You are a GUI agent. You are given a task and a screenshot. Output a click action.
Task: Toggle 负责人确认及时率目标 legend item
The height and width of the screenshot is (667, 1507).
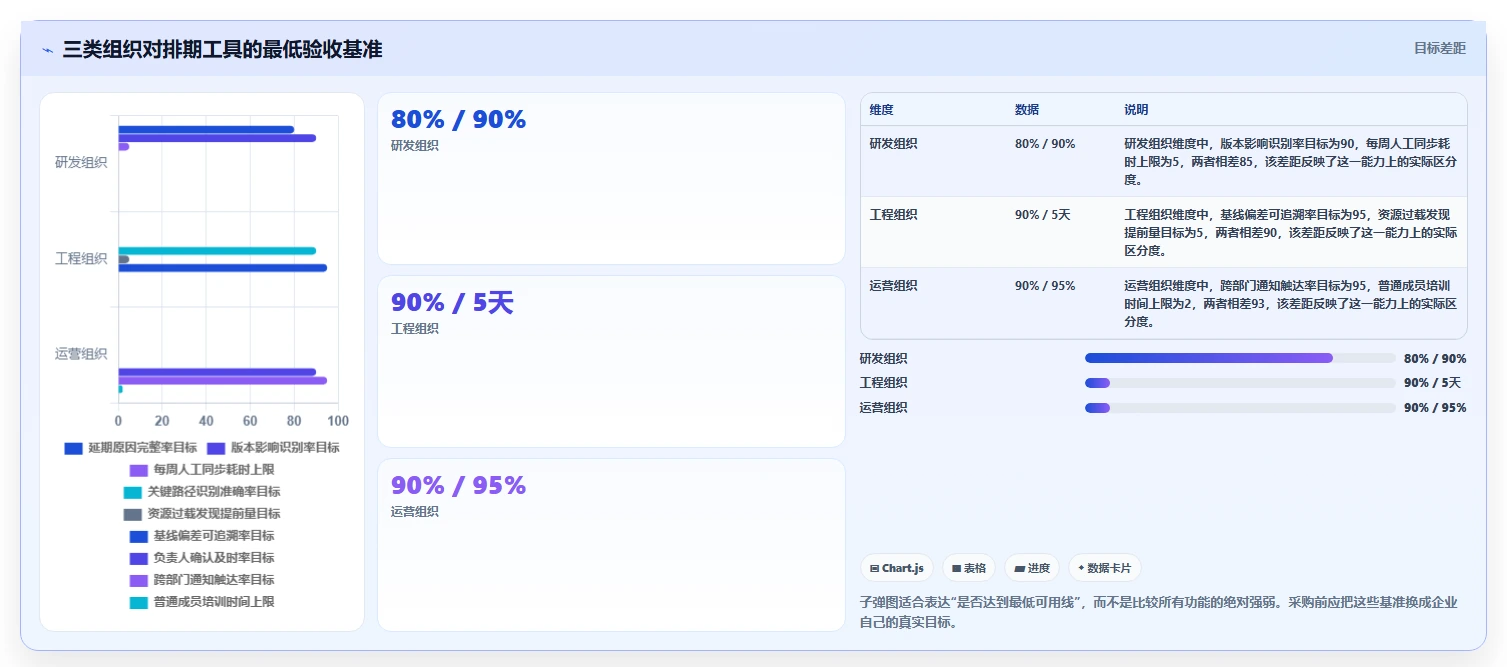pyautogui.click(x=202, y=558)
